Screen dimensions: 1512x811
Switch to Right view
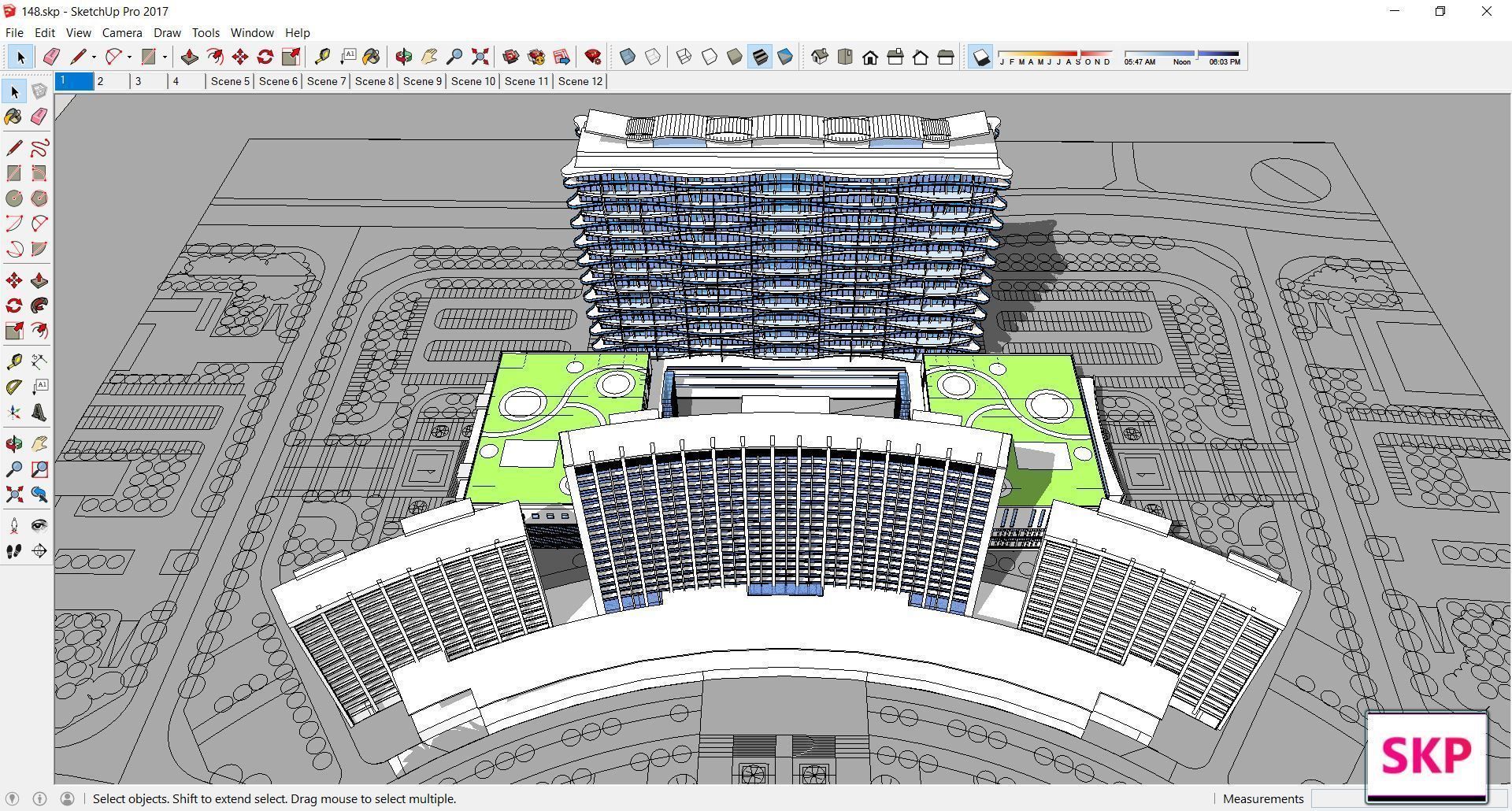895,57
